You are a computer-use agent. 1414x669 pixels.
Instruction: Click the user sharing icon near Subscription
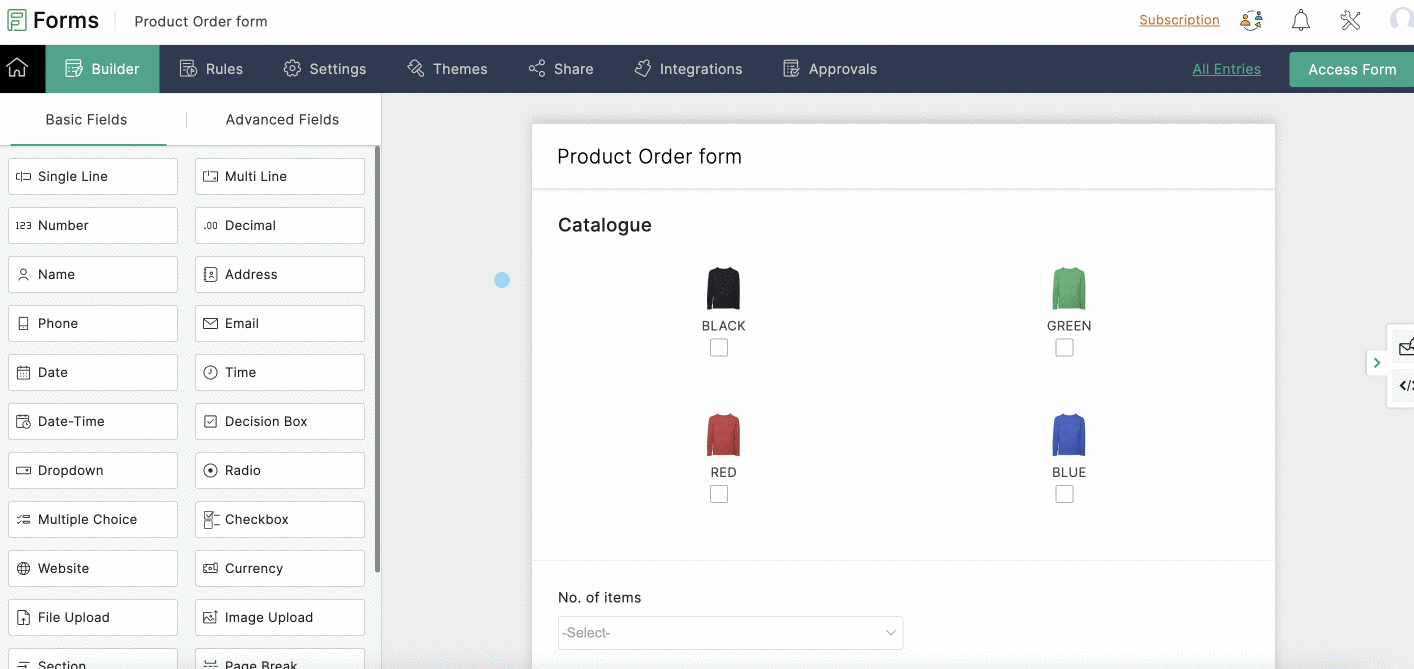(1251, 20)
